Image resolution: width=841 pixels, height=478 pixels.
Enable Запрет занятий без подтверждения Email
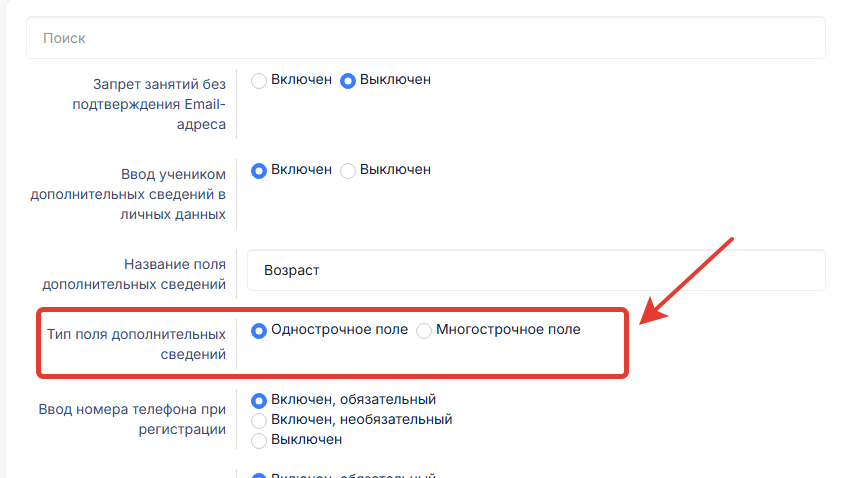[x=259, y=80]
